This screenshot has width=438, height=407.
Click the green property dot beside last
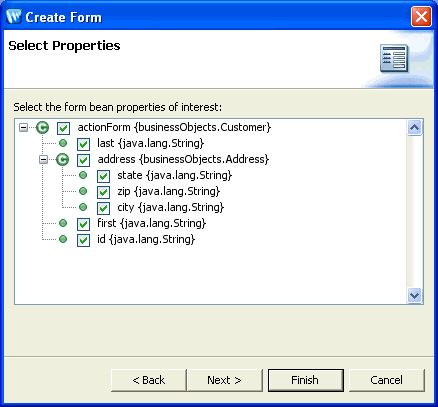click(x=63, y=143)
